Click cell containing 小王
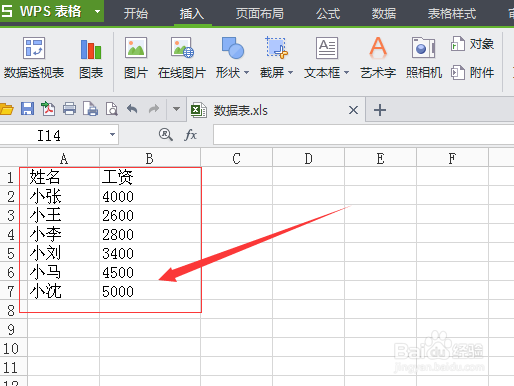Viewport: 514px width, 386px height. coord(63,215)
